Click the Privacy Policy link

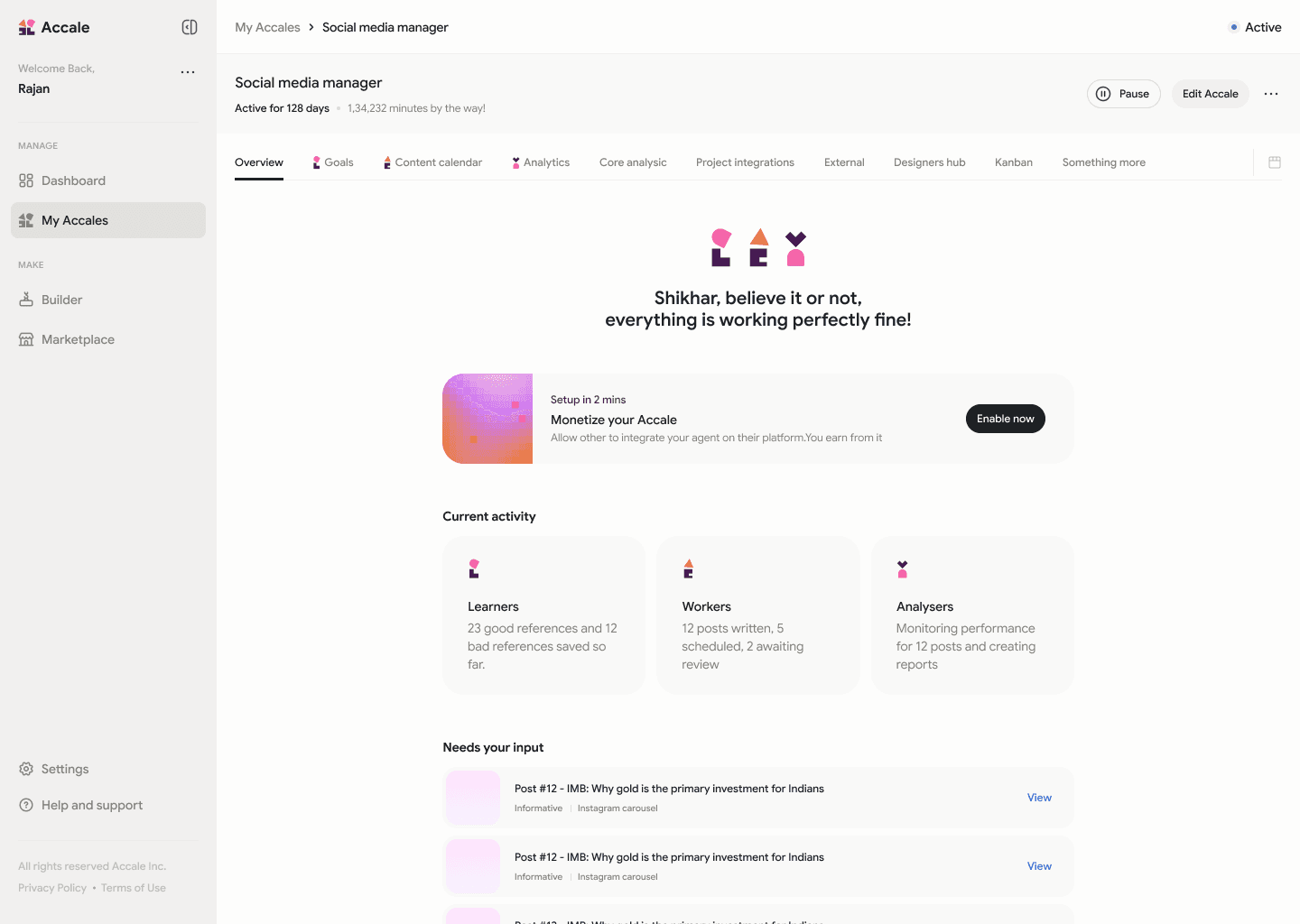(52, 888)
